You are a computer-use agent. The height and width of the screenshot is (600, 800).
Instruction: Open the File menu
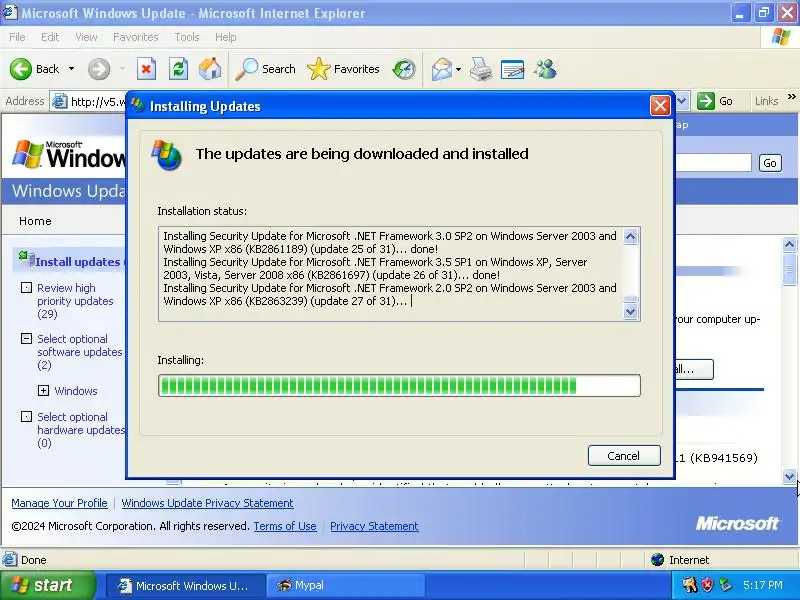[x=17, y=37]
